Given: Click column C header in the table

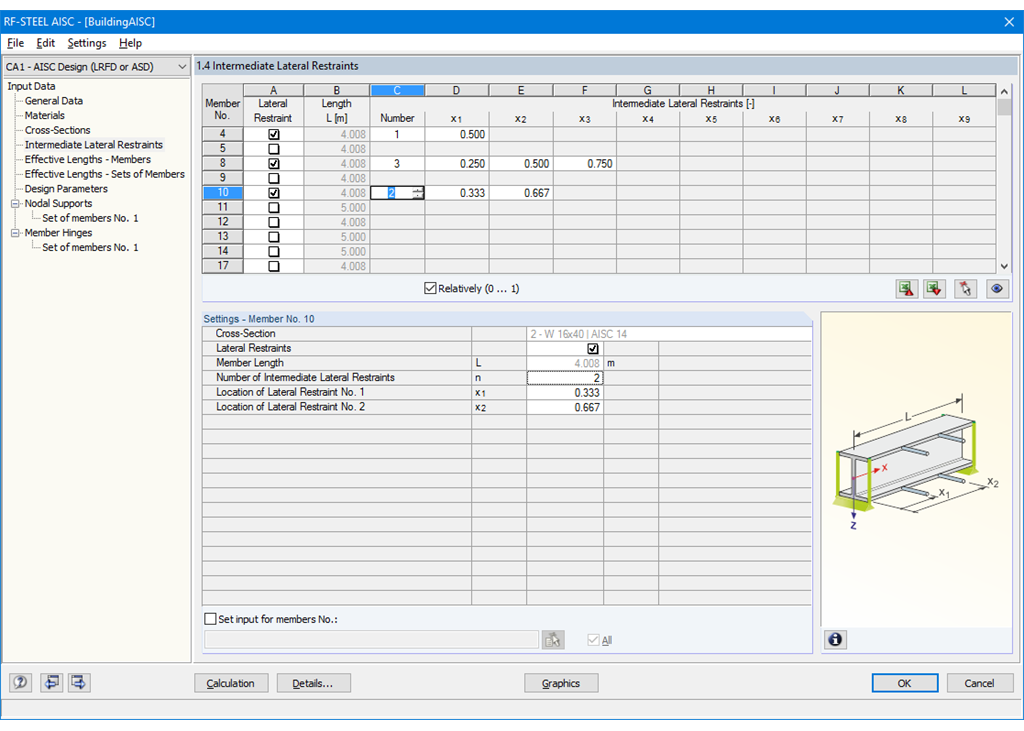Looking at the screenshot, I should coord(397,90).
